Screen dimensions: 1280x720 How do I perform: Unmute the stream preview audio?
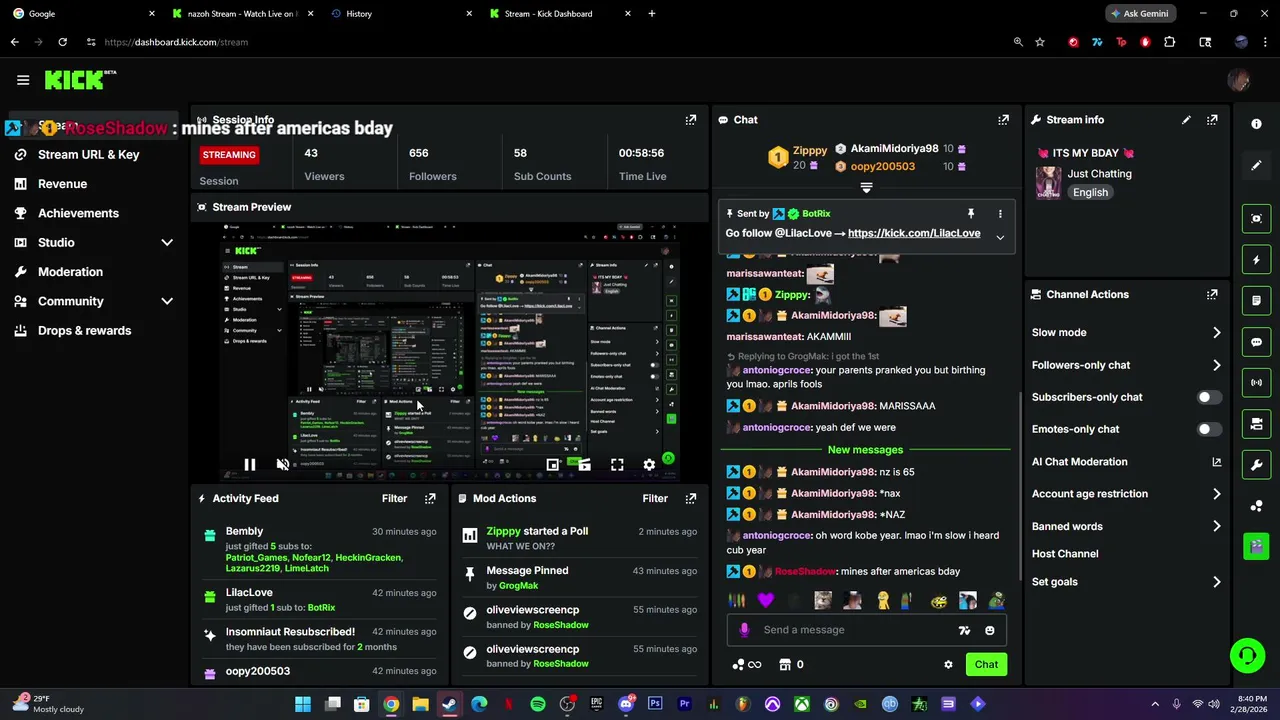point(283,465)
